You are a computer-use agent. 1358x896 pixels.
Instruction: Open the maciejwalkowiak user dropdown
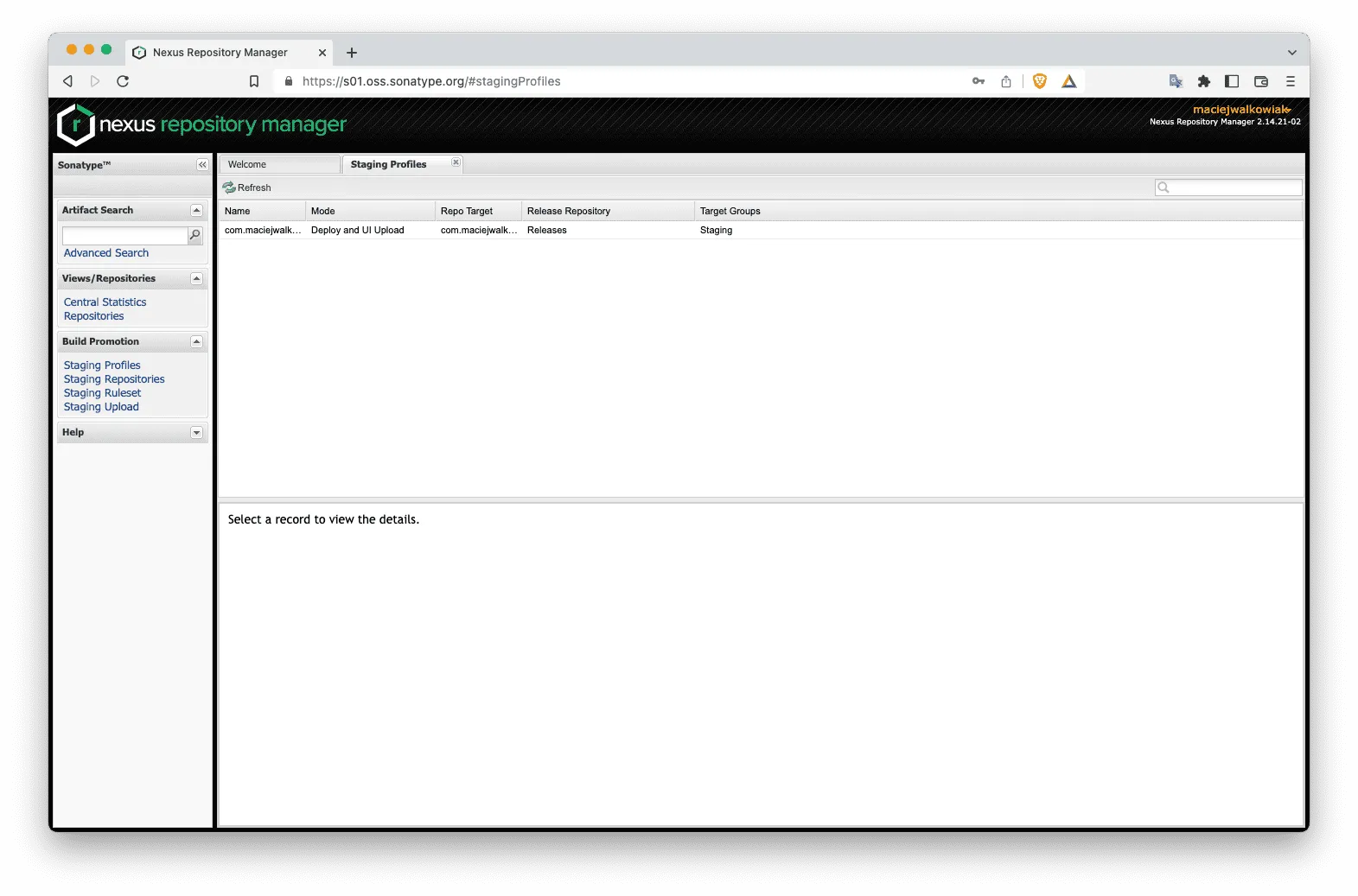point(1242,110)
